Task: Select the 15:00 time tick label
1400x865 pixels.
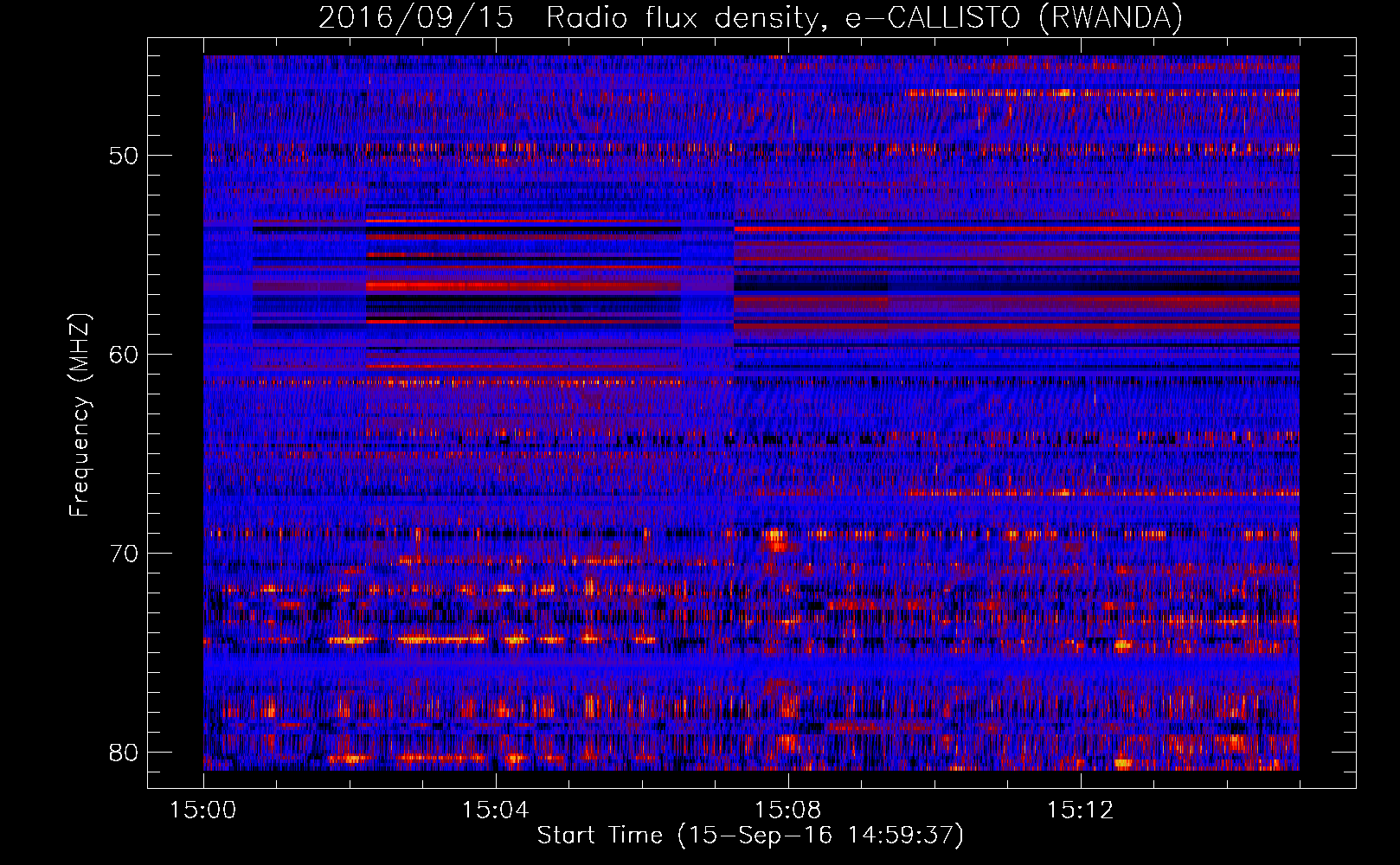Action: coord(202,811)
